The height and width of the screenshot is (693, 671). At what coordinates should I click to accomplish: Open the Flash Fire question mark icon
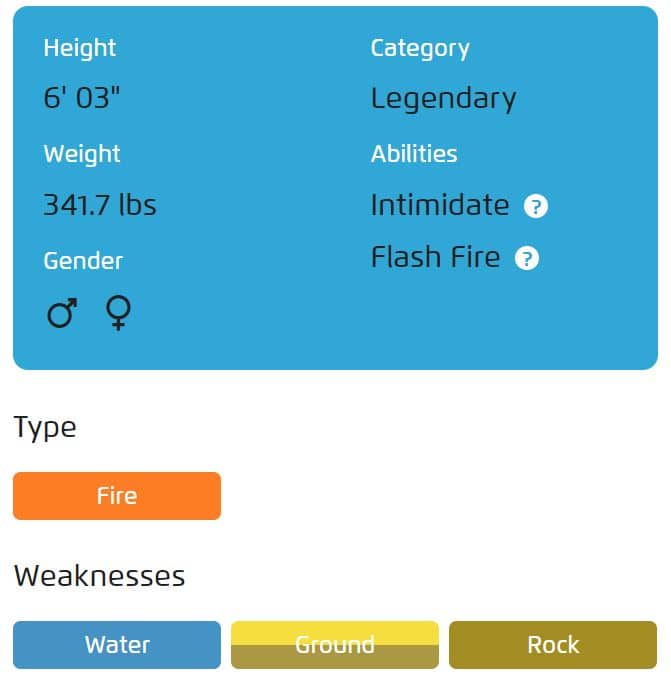click(526, 258)
